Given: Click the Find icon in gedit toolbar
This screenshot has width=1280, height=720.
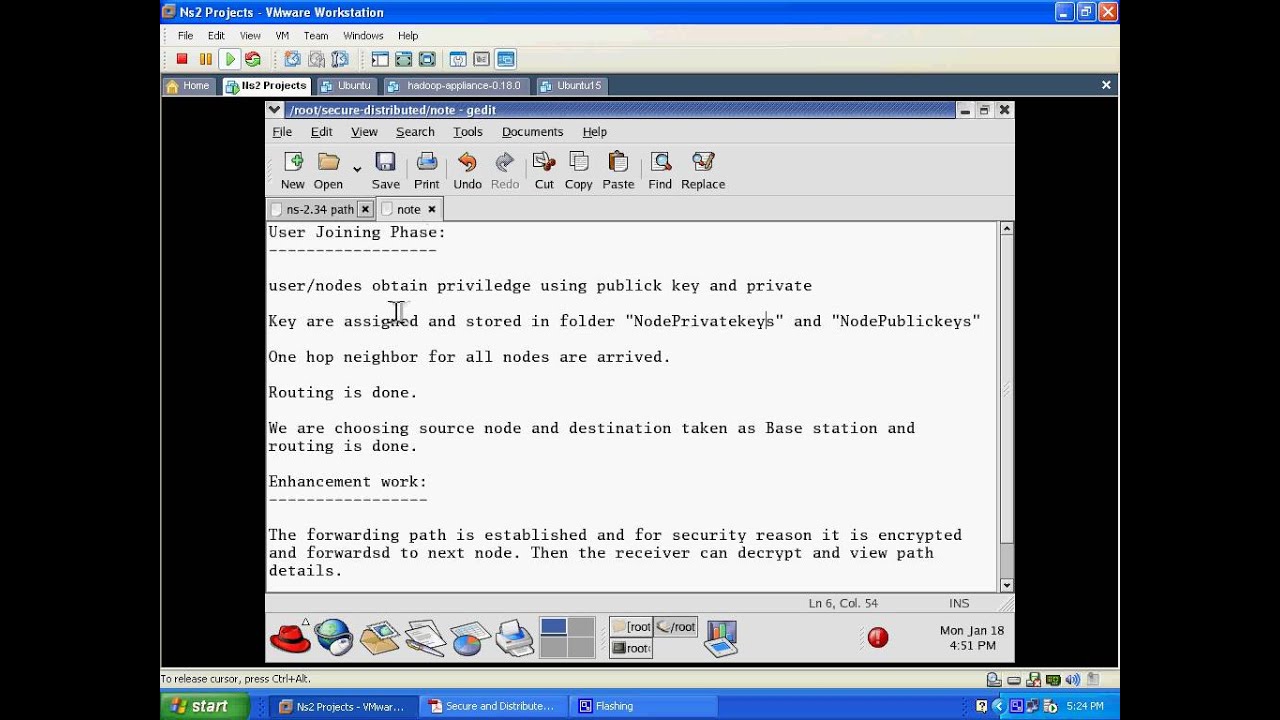Looking at the screenshot, I should (660, 162).
